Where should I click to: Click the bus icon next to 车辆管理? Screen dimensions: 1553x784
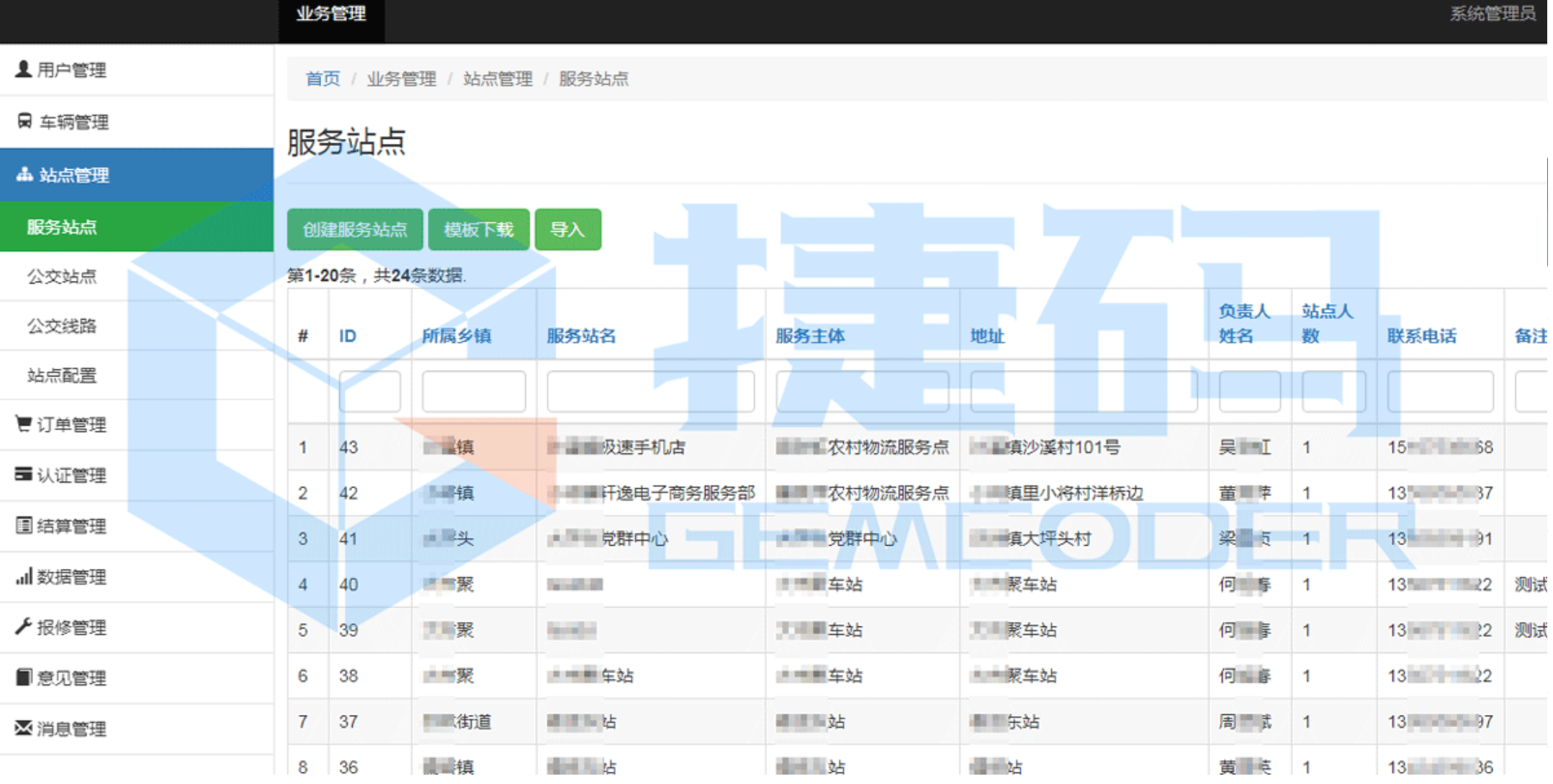point(24,121)
